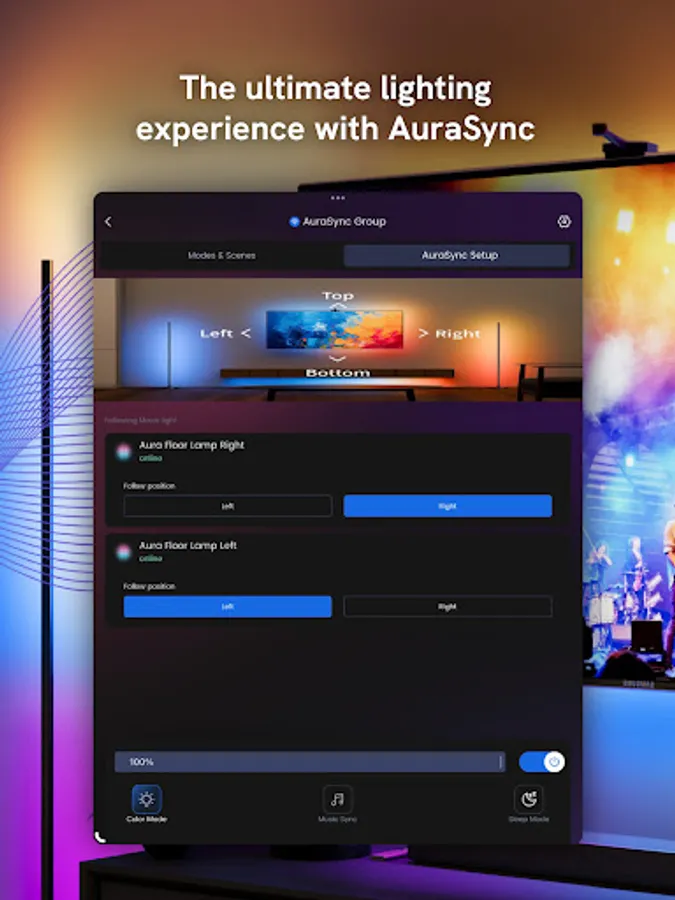Set Aura Floor Lamp Right position to Left
This screenshot has width=675, height=900.
coord(227,506)
